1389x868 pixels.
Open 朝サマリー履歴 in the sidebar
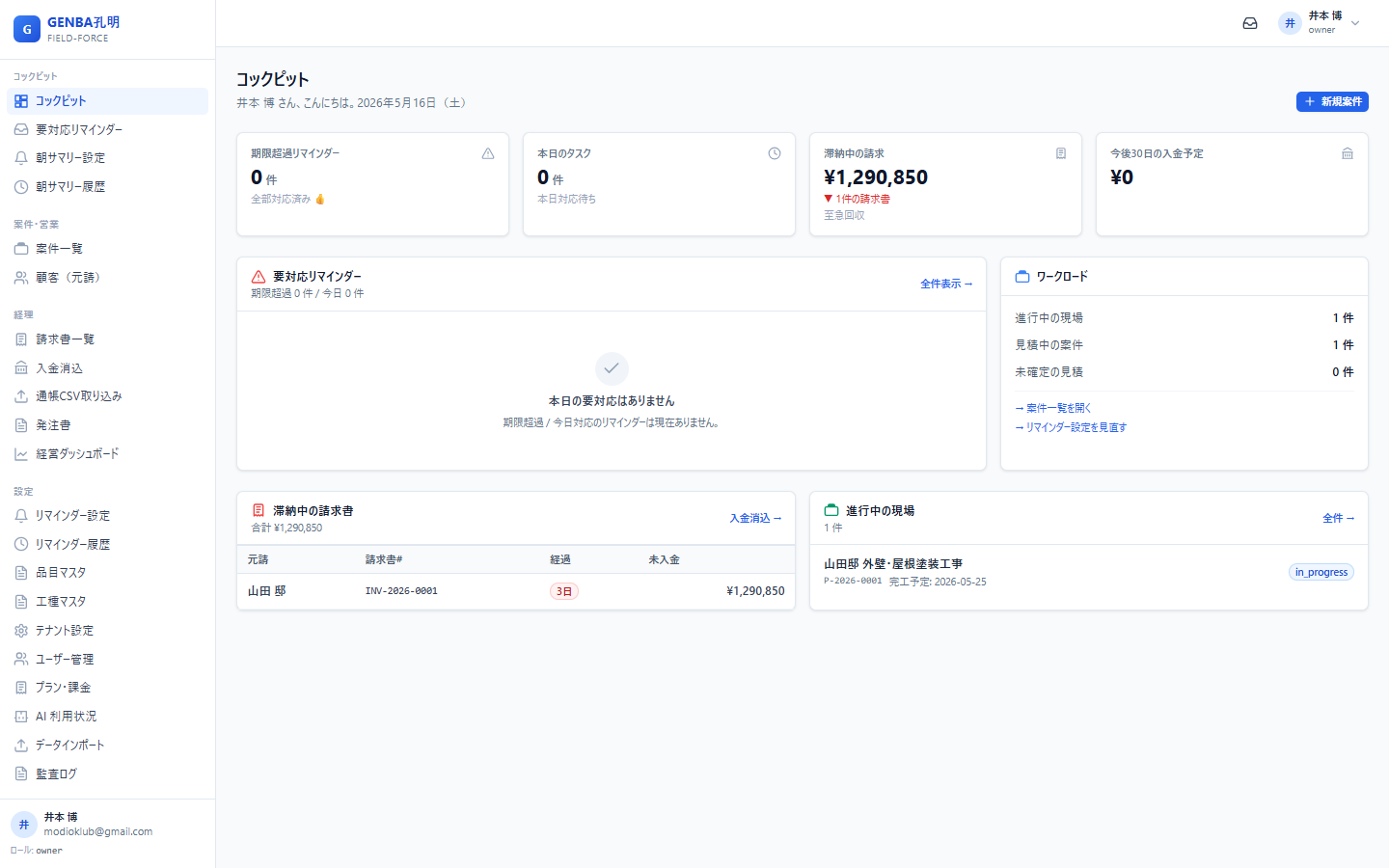107,187
